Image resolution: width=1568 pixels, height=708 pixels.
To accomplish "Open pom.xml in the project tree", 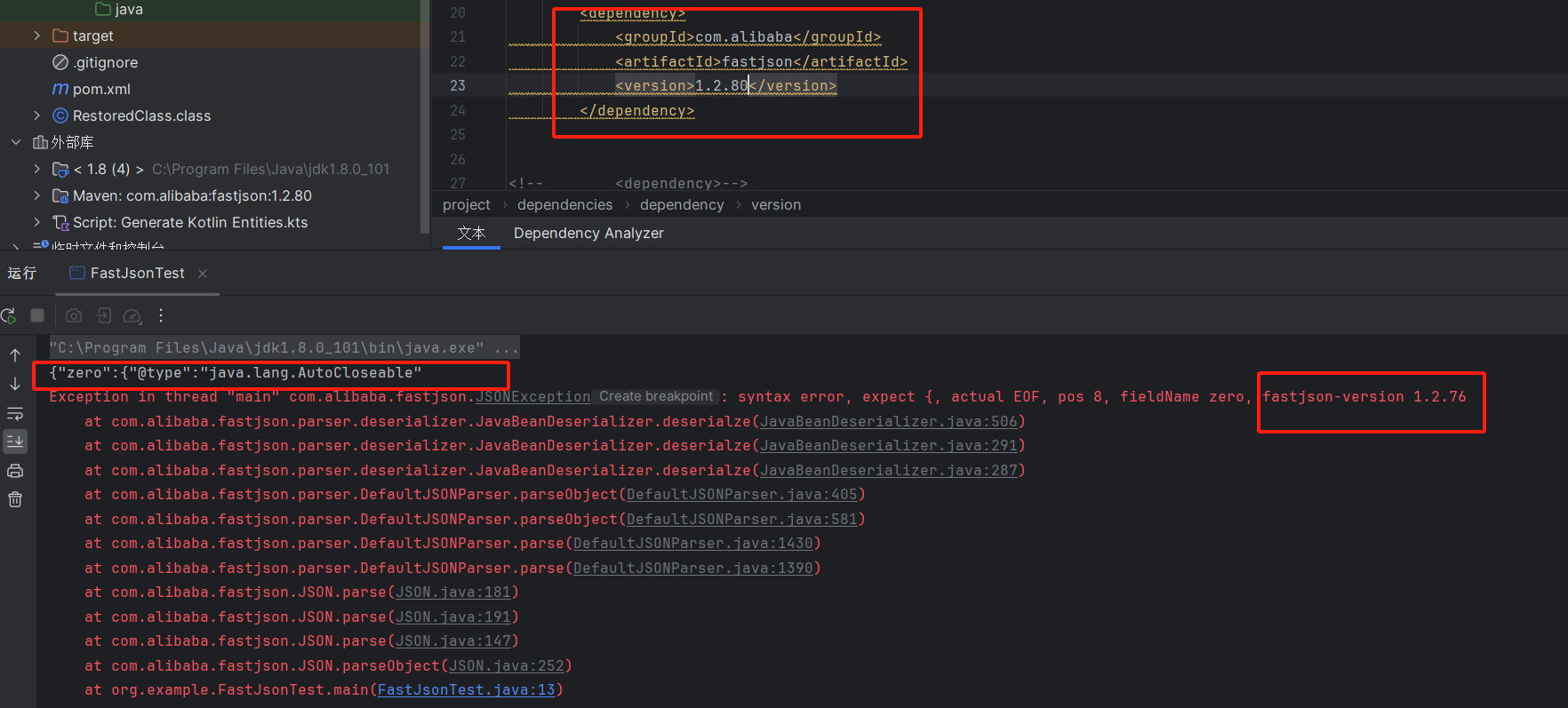I will click(101, 89).
